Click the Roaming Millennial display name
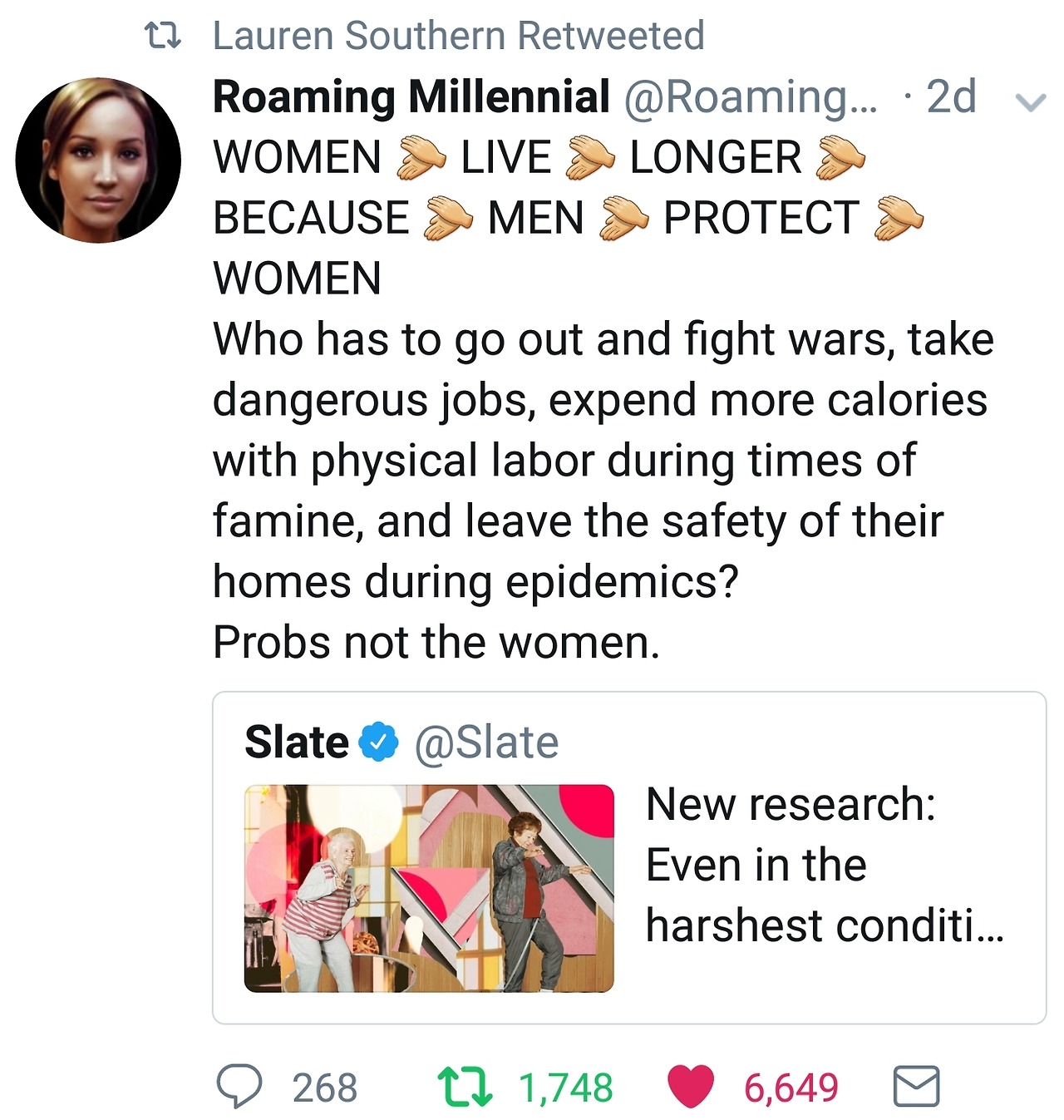The height and width of the screenshot is (1120, 1064). pyautogui.click(x=411, y=96)
